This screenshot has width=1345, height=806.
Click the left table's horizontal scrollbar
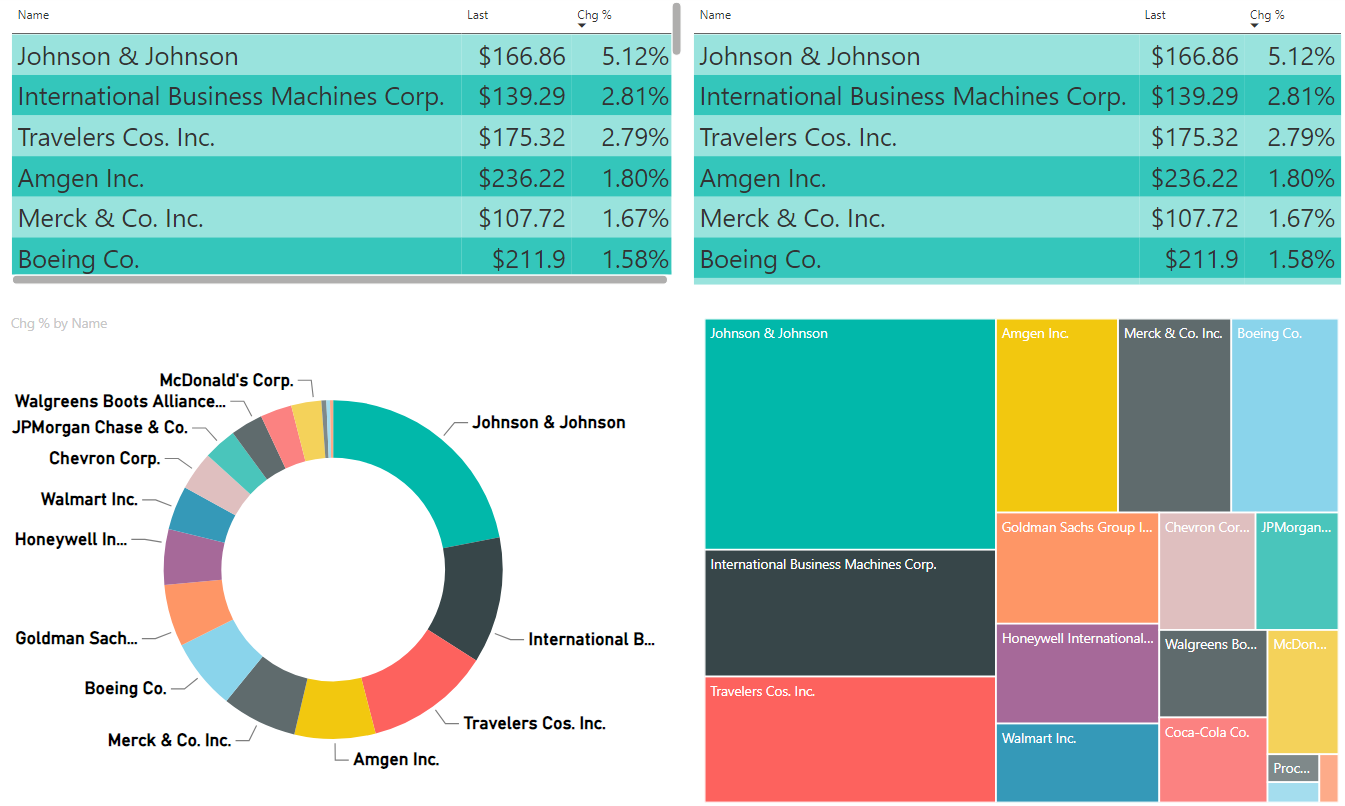340,280
